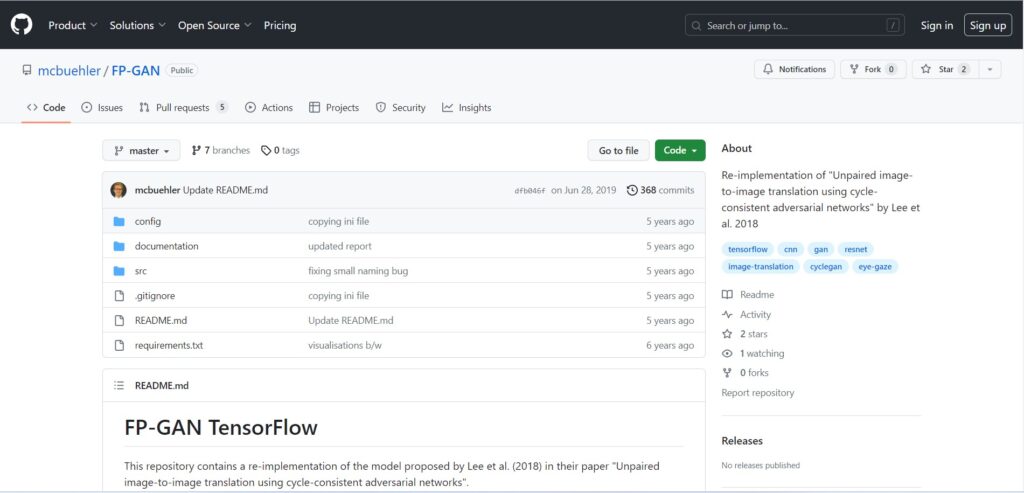
Task: Select the cyclegan topic tag
Action: (826, 267)
